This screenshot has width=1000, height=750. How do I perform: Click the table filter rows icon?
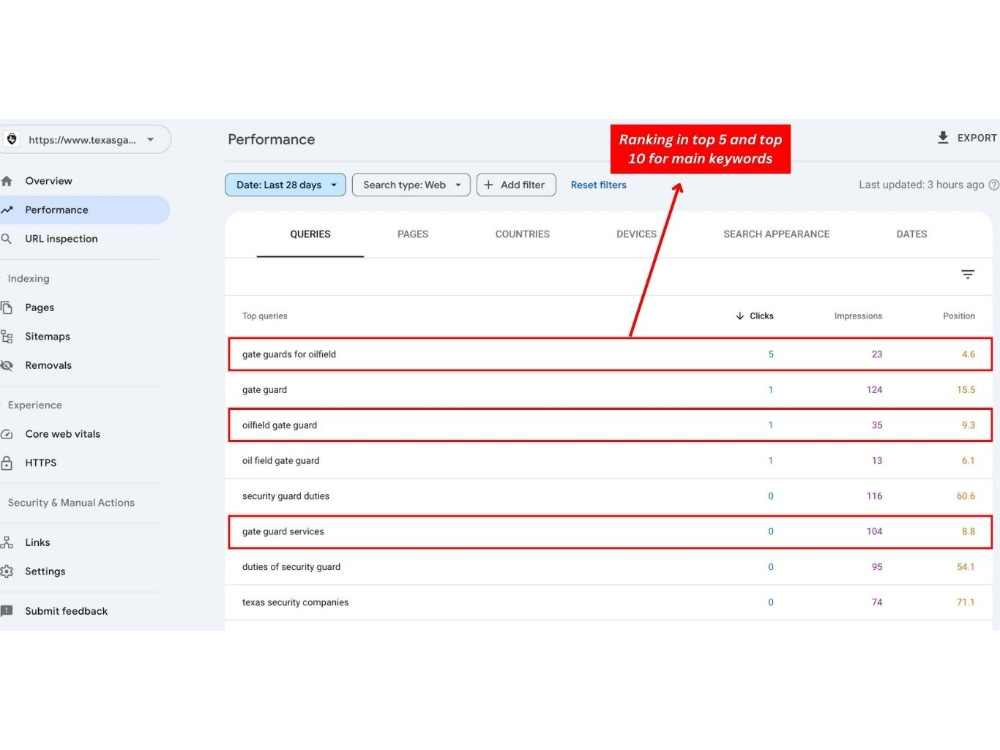(x=967, y=274)
